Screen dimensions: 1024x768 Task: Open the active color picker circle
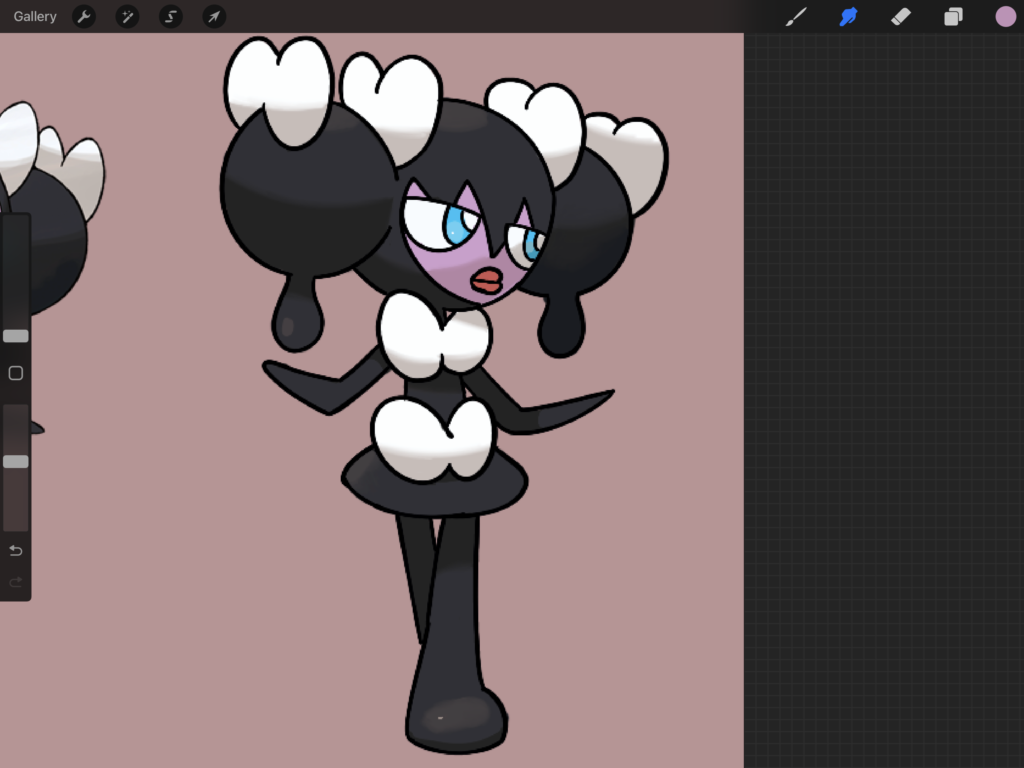point(1006,16)
